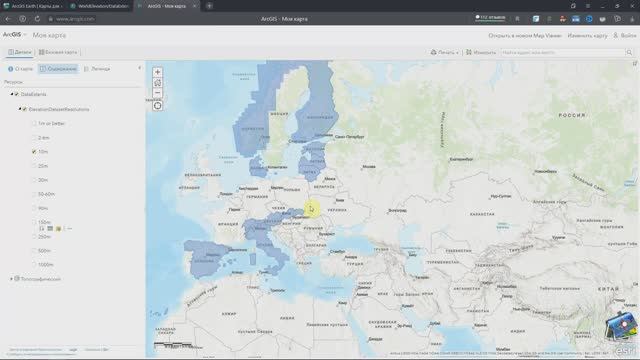Open pop-out icon at map corner
Image resolution: width=640 pixels, height=360 pixels.
[x=635, y=63]
